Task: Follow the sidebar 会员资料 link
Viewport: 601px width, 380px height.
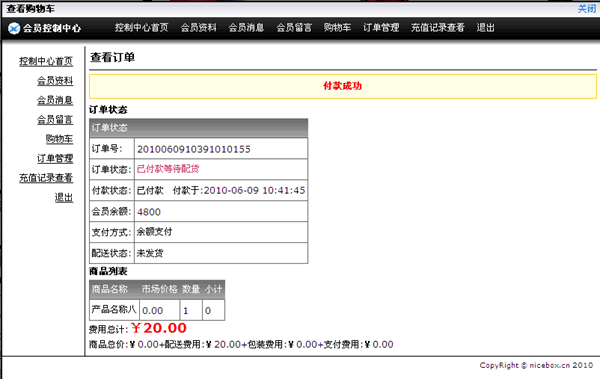Action: (x=55, y=81)
